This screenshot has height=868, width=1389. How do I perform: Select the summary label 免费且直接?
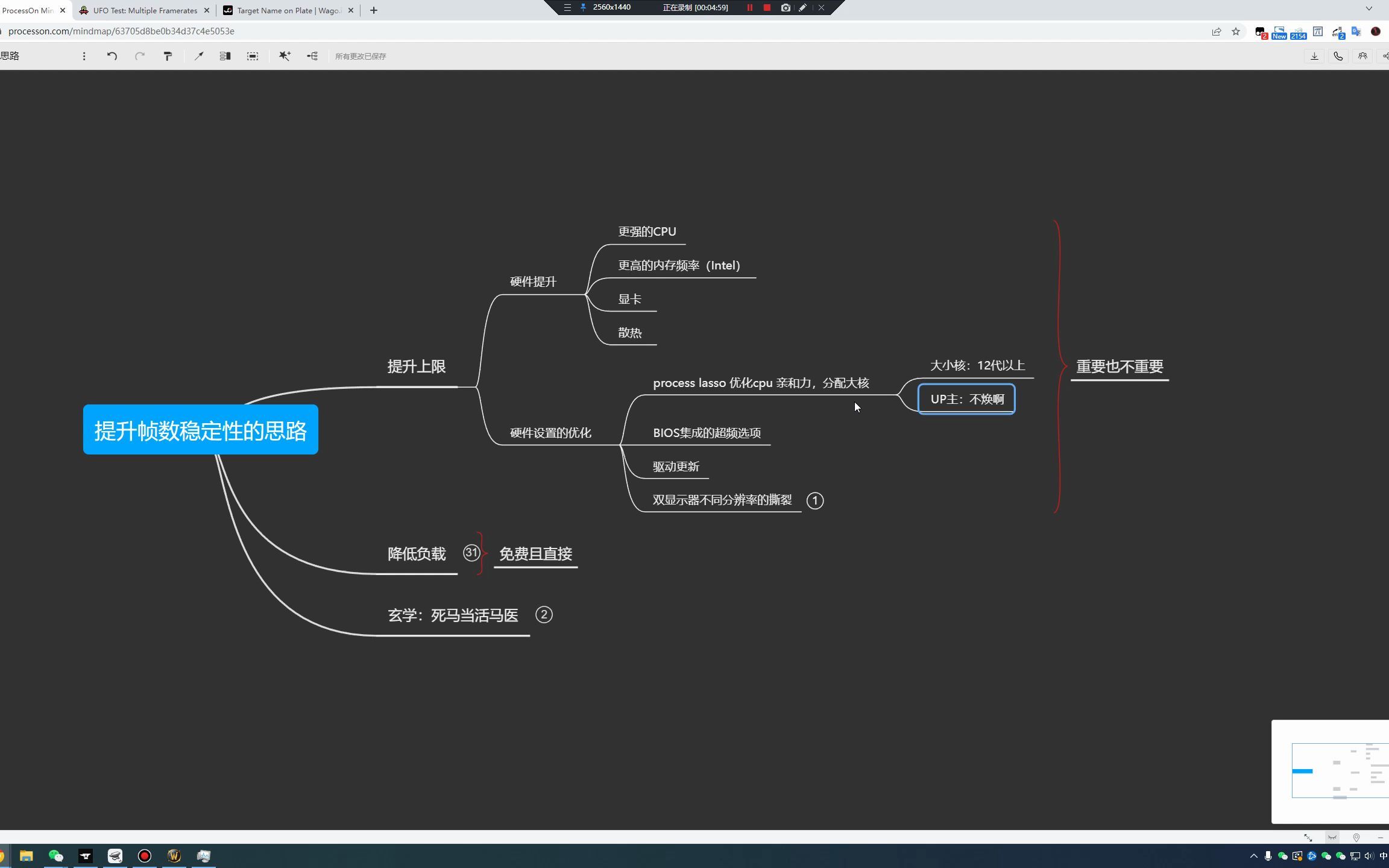pos(535,554)
